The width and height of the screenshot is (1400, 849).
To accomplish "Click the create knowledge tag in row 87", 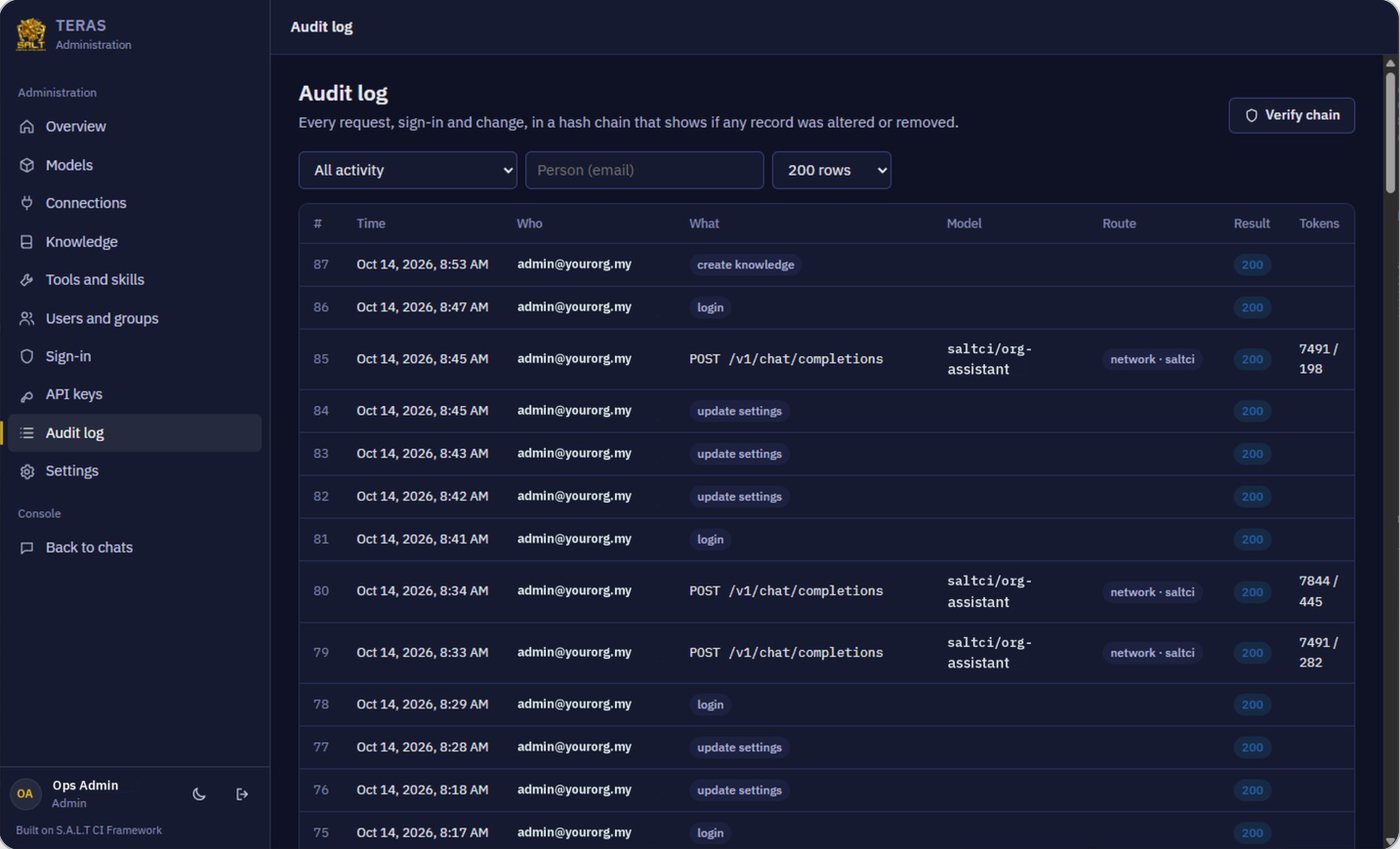I will pyautogui.click(x=745, y=265).
